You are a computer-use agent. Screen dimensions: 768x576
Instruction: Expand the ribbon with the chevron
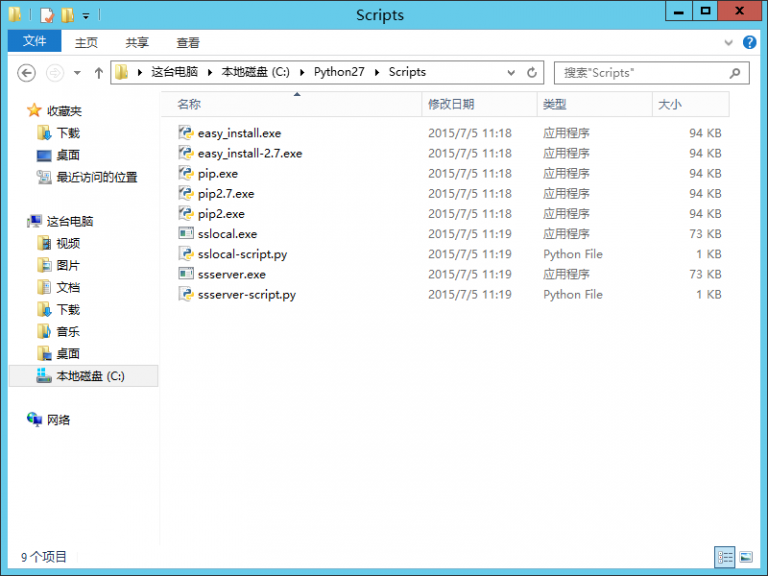click(x=729, y=42)
